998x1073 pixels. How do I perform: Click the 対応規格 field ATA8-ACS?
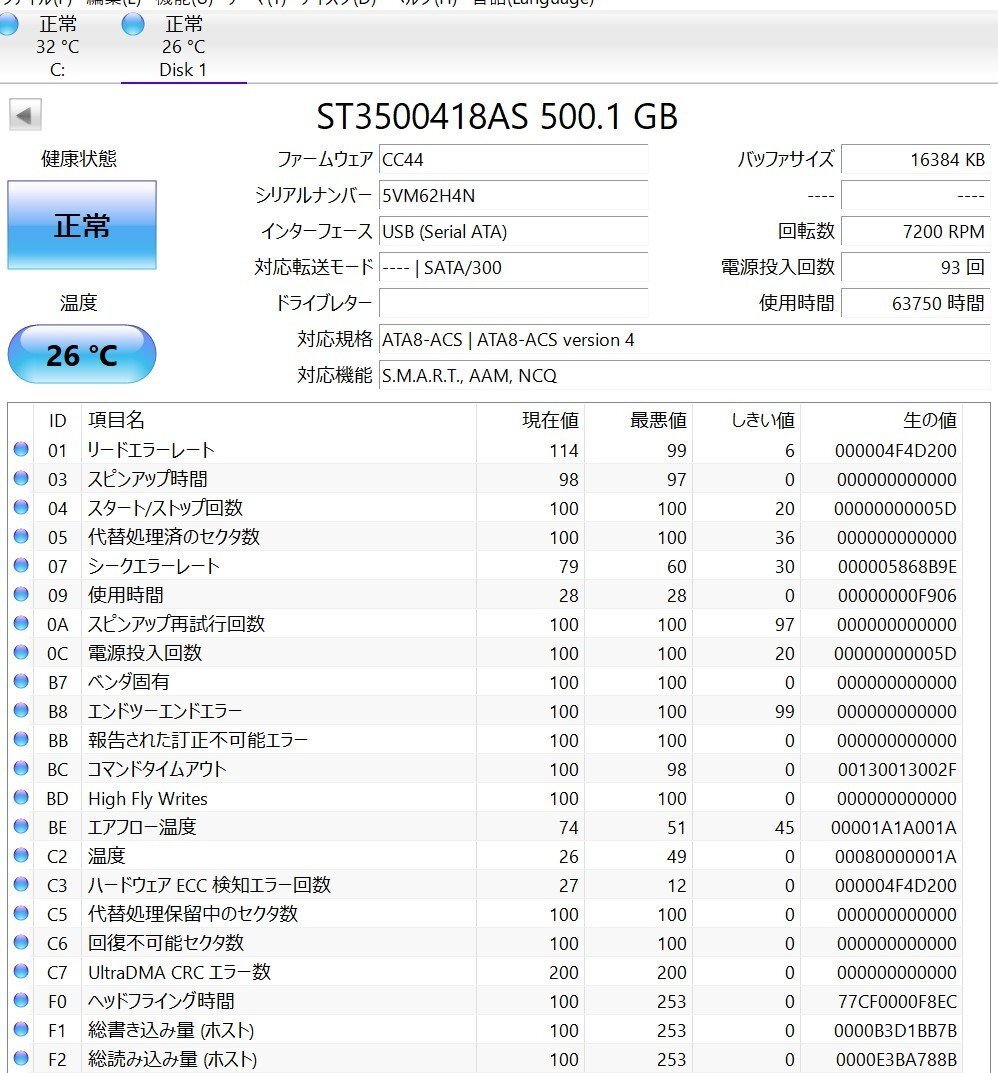(x=684, y=339)
